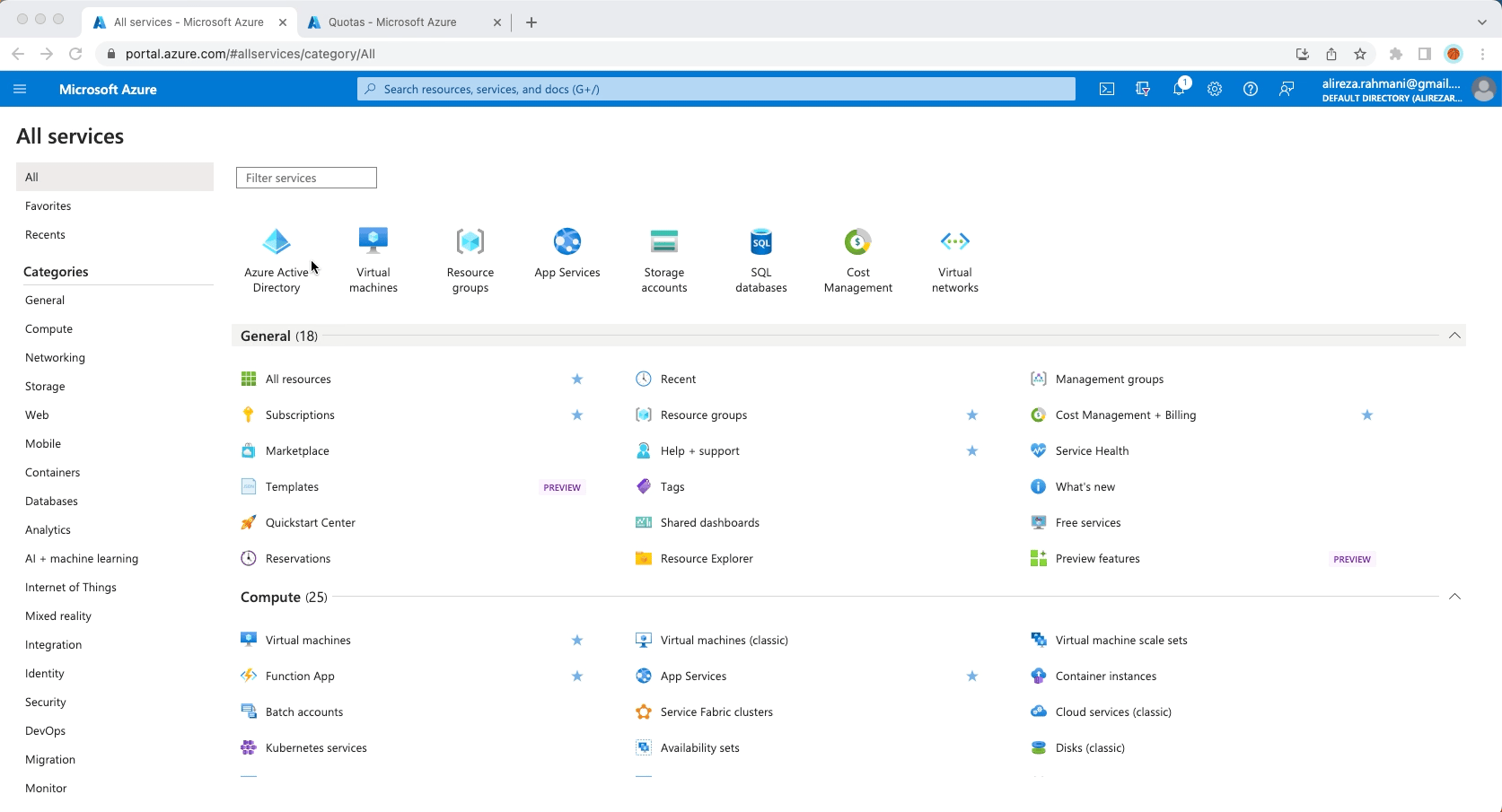The image size is (1502, 812).
Task: Click the Quickstart Center rocket icon
Action: coord(249,522)
